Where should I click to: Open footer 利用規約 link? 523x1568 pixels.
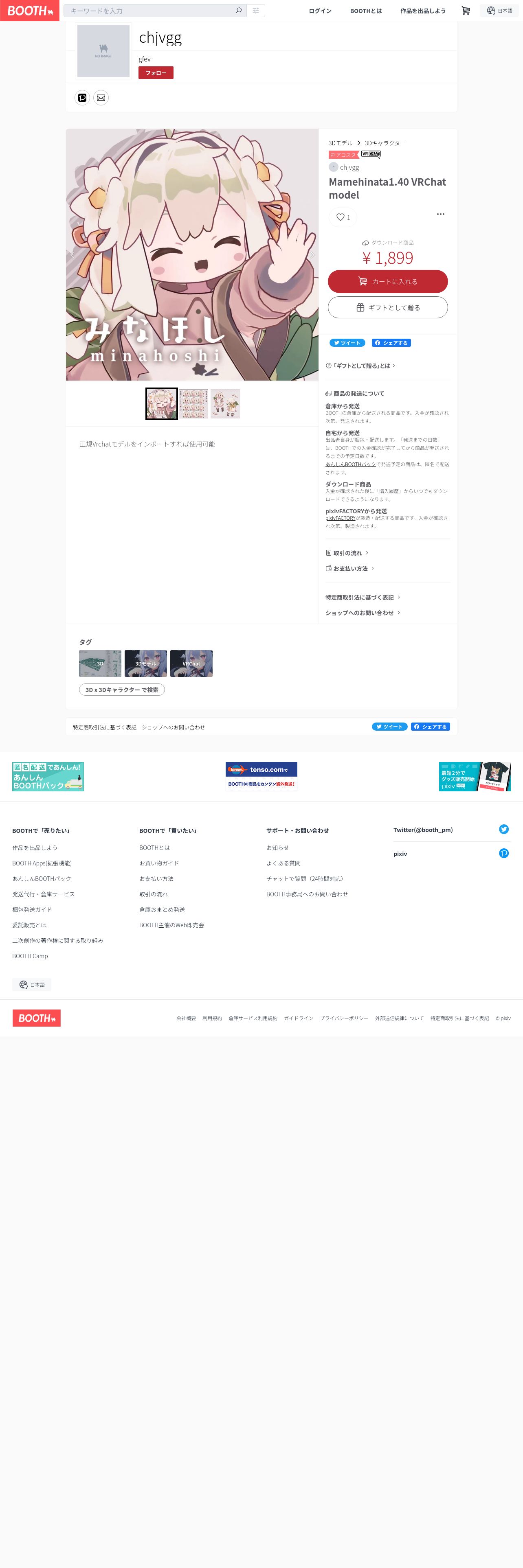(x=213, y=1018)
